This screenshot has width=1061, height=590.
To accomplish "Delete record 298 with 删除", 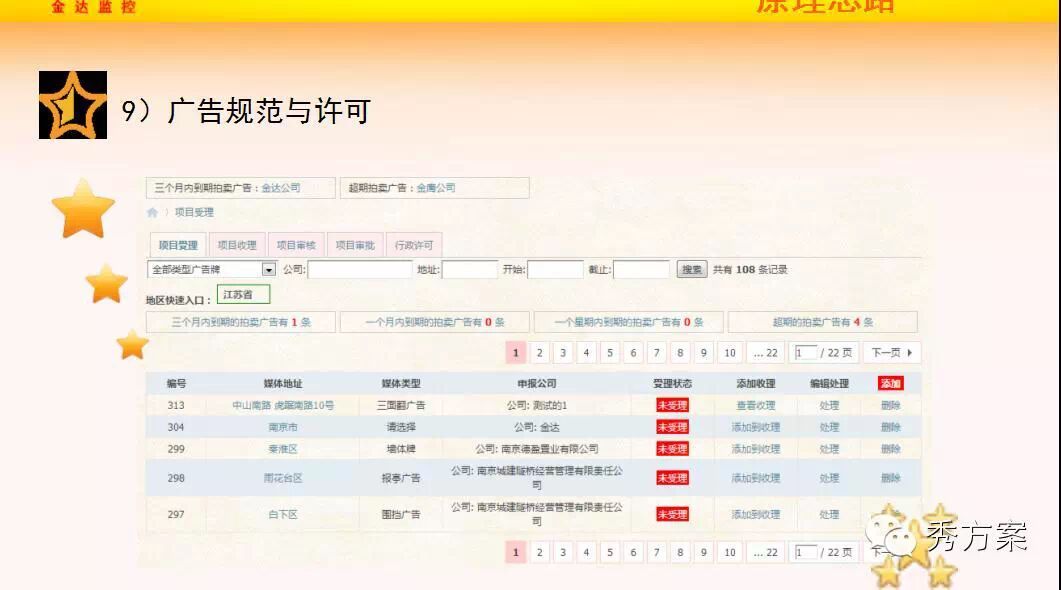I will 890,478.
